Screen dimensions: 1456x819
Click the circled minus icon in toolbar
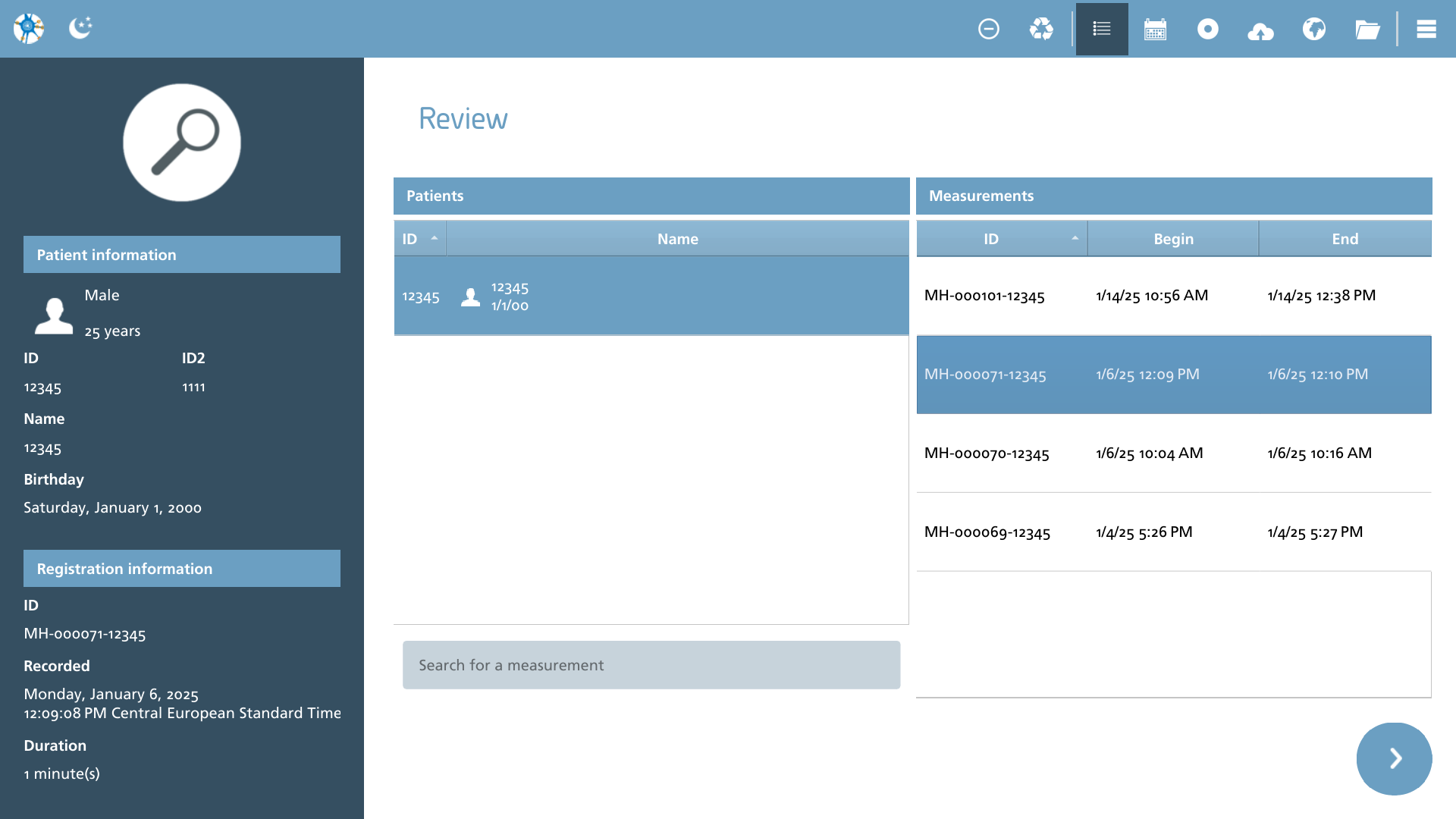point(989,29)
